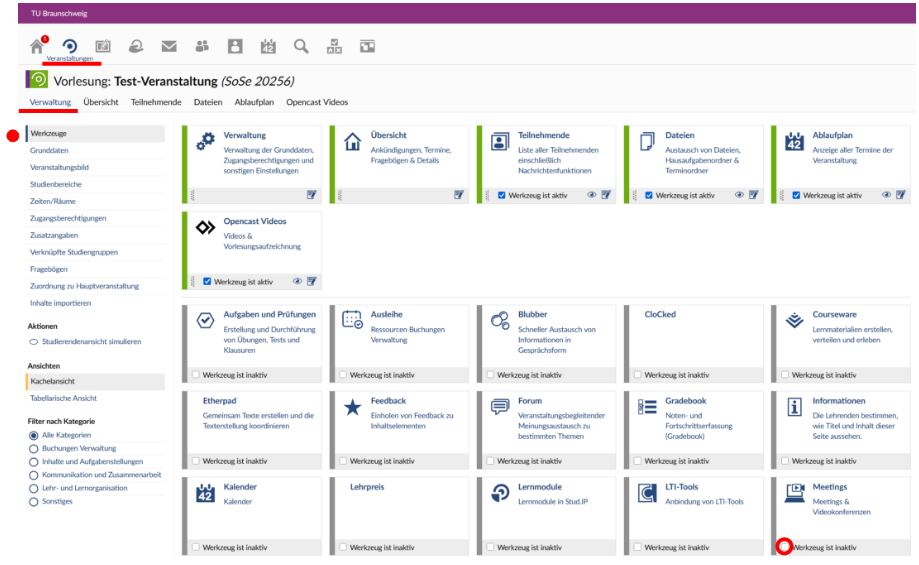The image size is (919, 565).
Task: Click the house icon on the Übersicht tile
Action: (352, 141)
